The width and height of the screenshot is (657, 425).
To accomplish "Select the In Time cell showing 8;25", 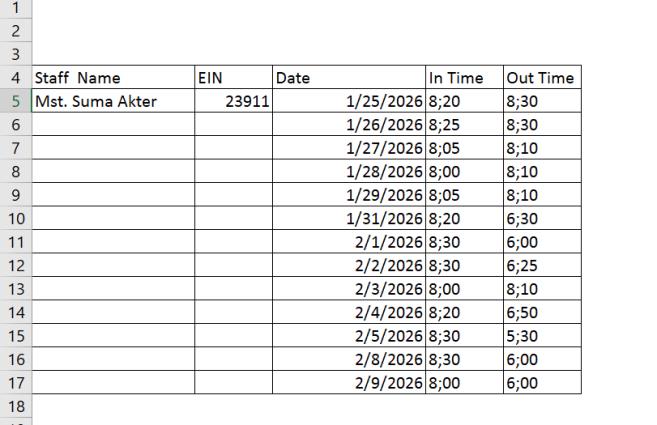I will [464, 124].
